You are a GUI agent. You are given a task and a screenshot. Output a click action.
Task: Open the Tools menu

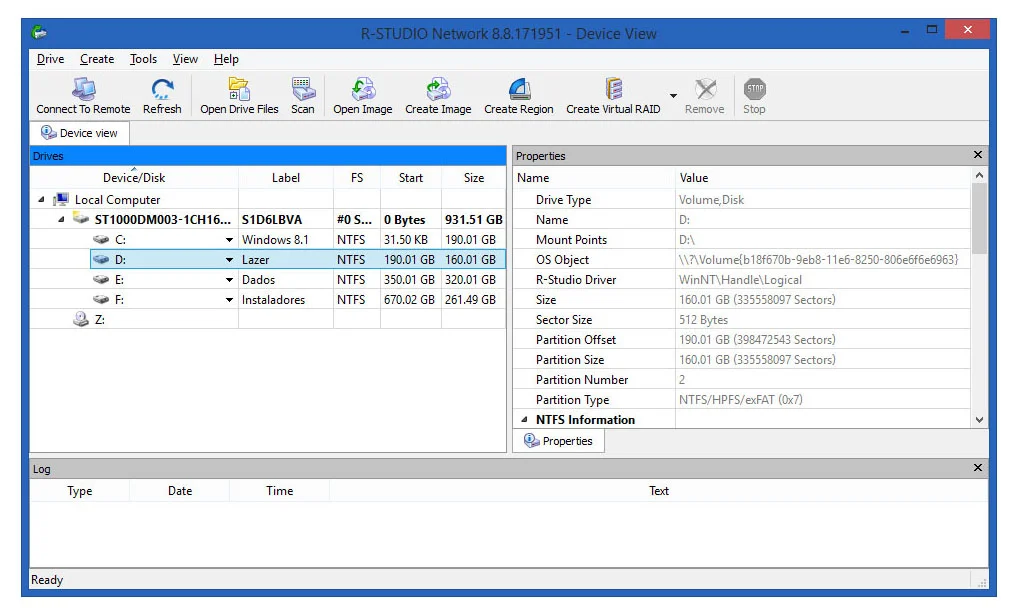143,59
